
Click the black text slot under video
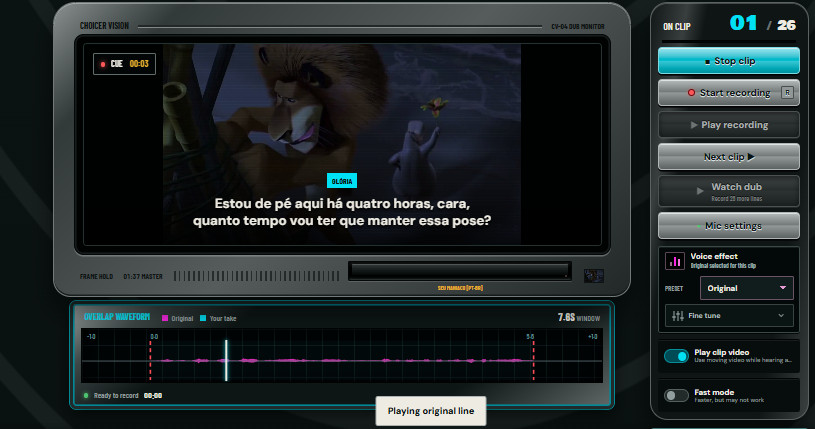[459, 271]
